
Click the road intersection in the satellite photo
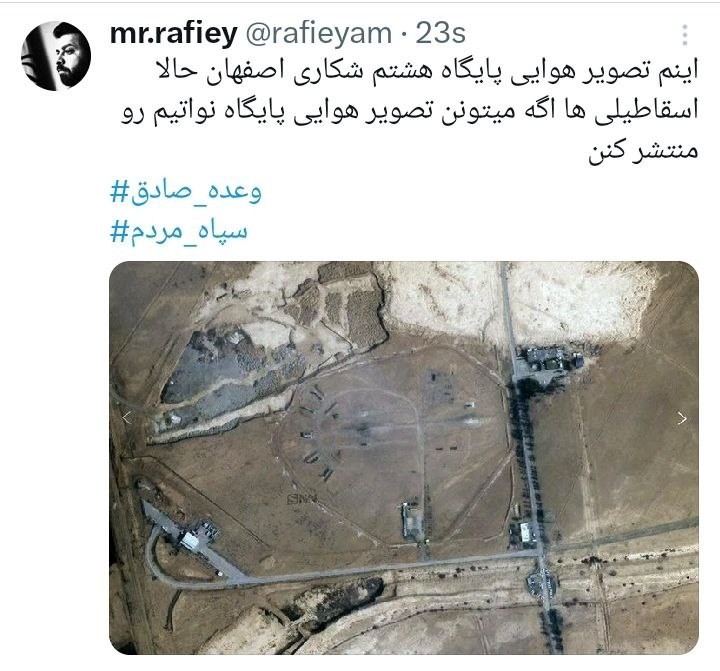541,555
